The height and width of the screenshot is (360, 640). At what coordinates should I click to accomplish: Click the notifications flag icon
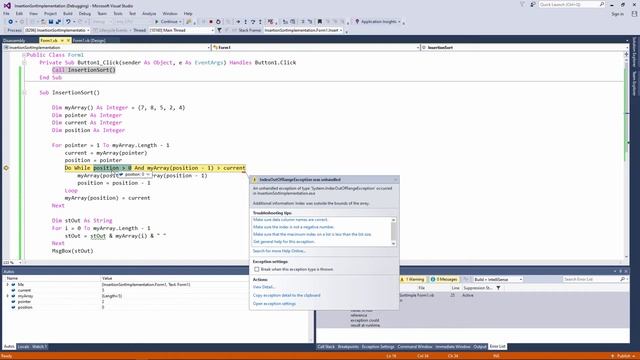522,4
